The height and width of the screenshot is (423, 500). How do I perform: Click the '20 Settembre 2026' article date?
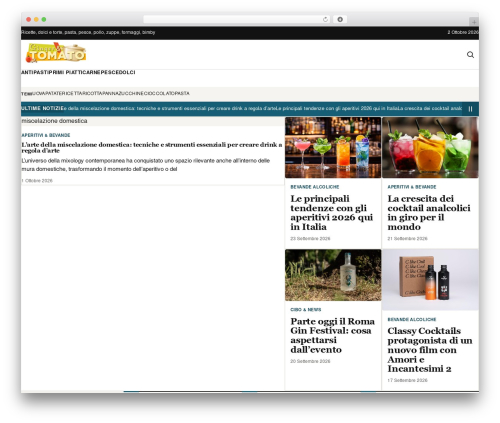click(310, 361)
